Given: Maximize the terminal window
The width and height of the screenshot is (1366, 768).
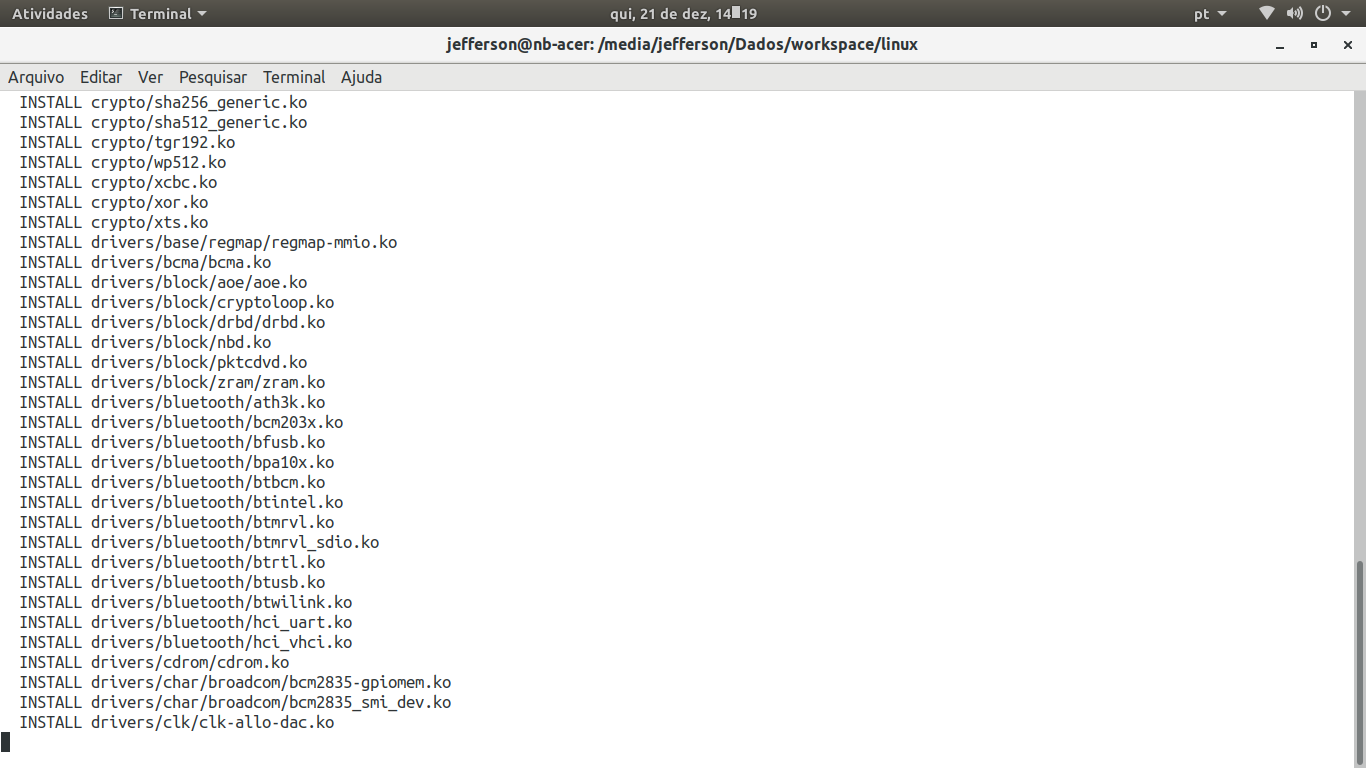Looking at the screenshot, I should pyautogui.click(x=1314, y=45).
